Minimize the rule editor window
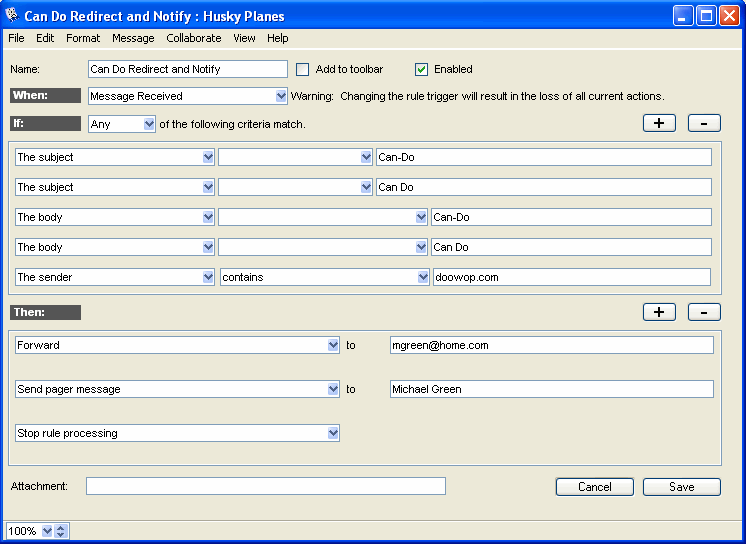 point(683,15)
